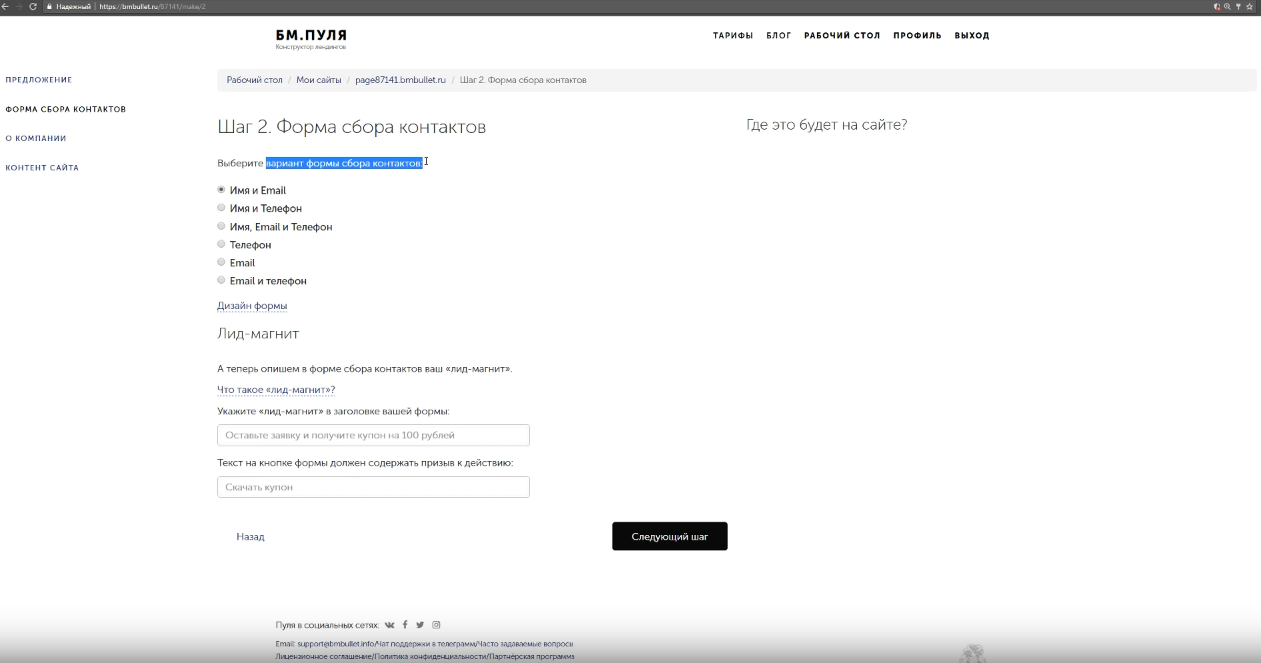
Task: Open 'Мои сайты' in the breadcrumb
Action: (x=318, y=80)
